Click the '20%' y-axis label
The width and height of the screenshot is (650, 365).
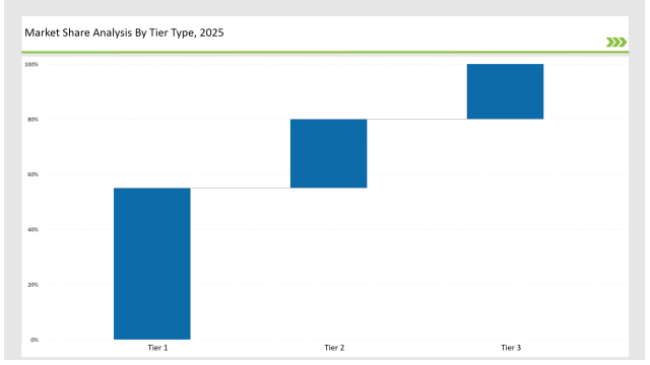pos(33,285)
